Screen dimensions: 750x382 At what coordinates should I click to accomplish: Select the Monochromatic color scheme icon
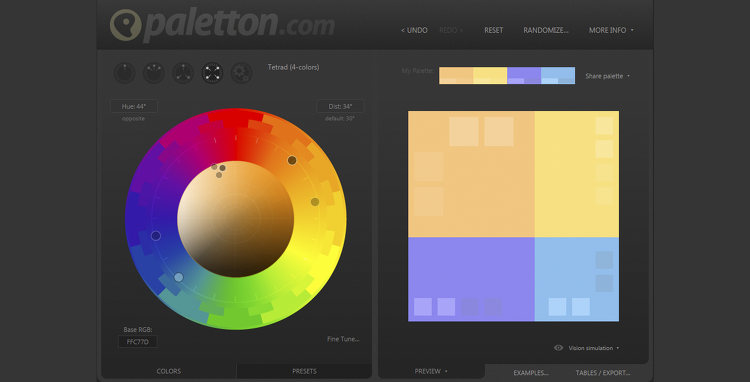(124, 73)
